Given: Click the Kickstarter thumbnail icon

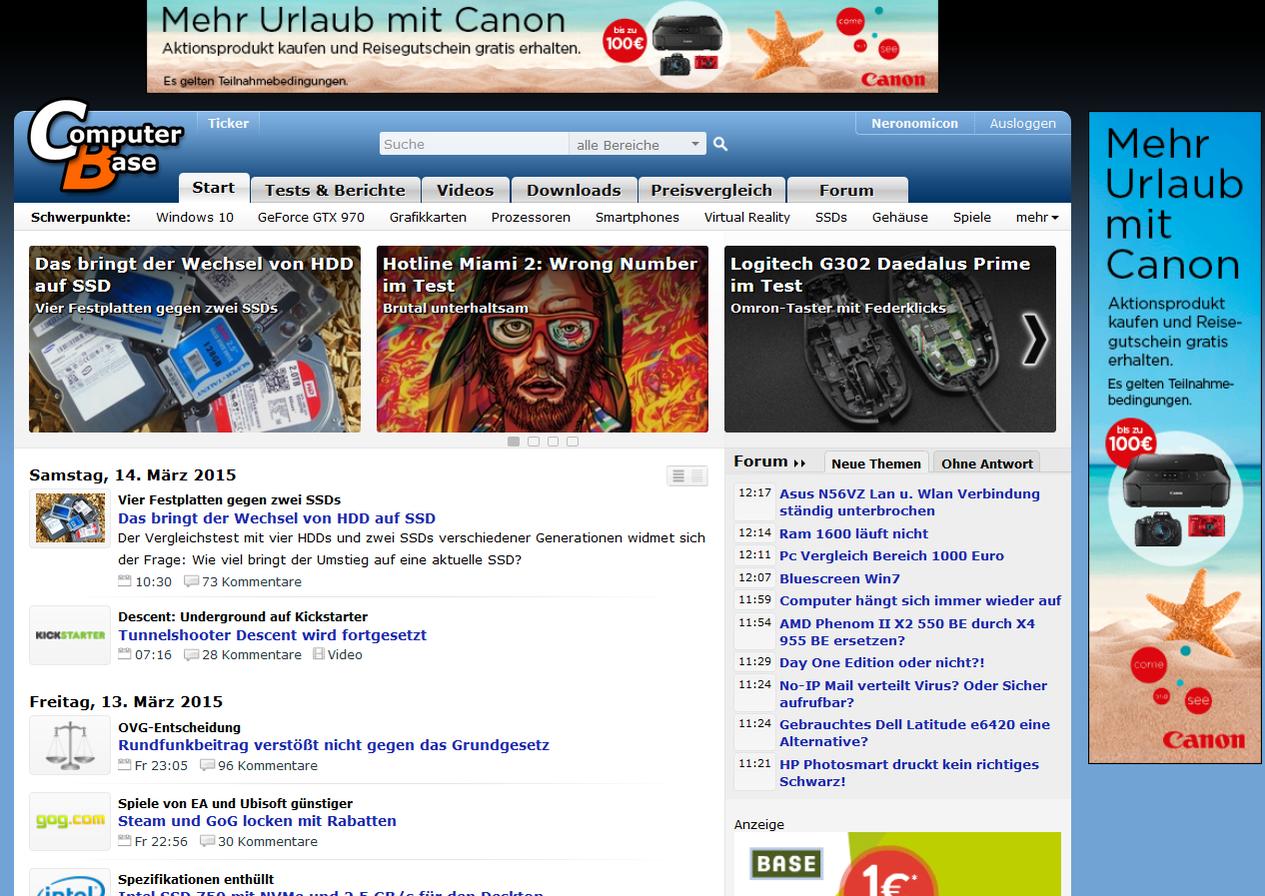Looking at the screenshot, I should (x=70, y=635).
